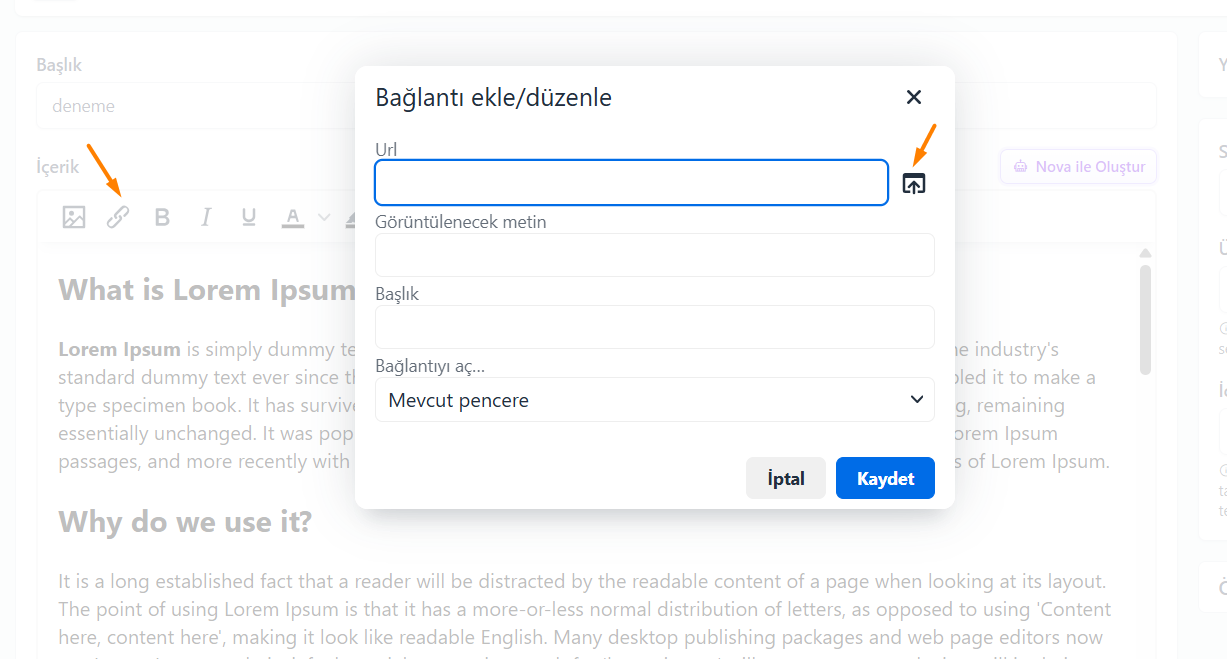Toggle underline formatting in editor toolbar
Screen dimensions: 1227x659
tap(249, 217)
